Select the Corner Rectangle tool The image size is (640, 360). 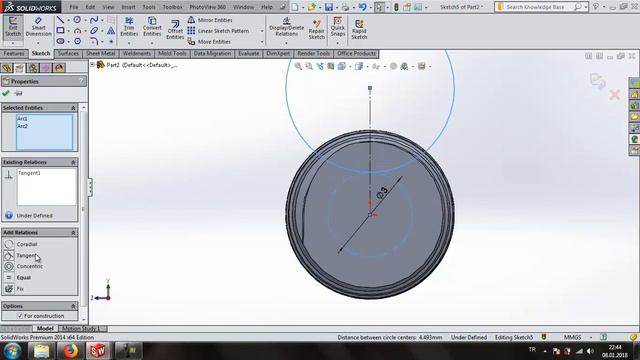point(60,30)
